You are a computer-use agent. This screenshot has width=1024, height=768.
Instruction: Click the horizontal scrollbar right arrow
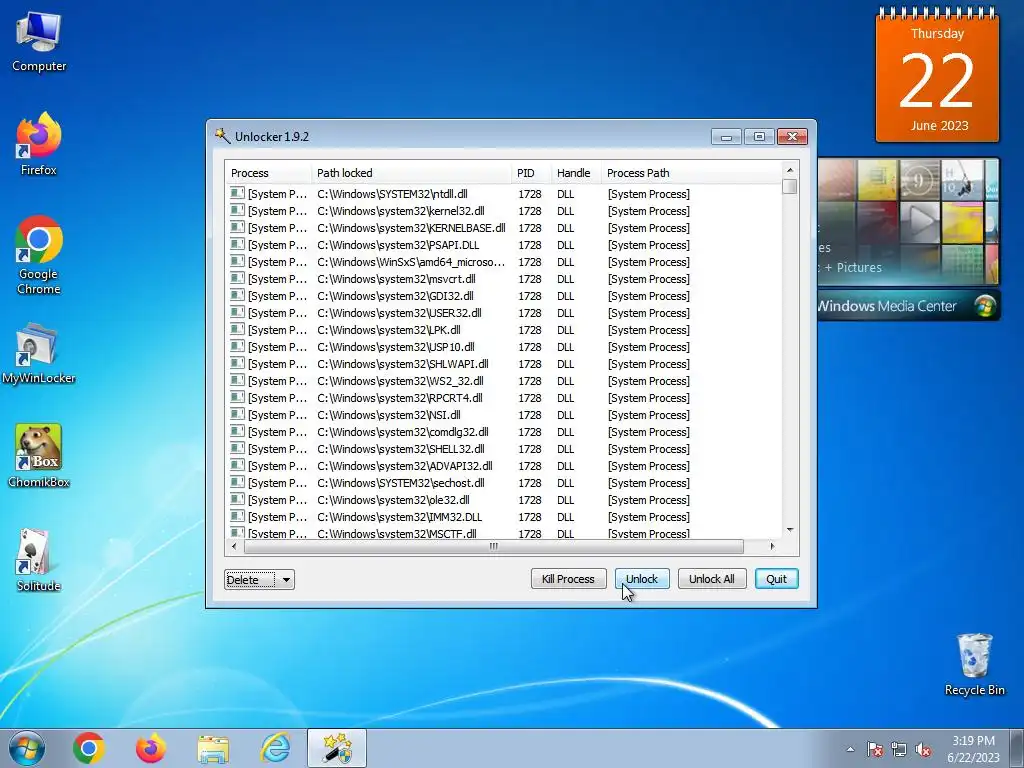click(x=773, y=546)
